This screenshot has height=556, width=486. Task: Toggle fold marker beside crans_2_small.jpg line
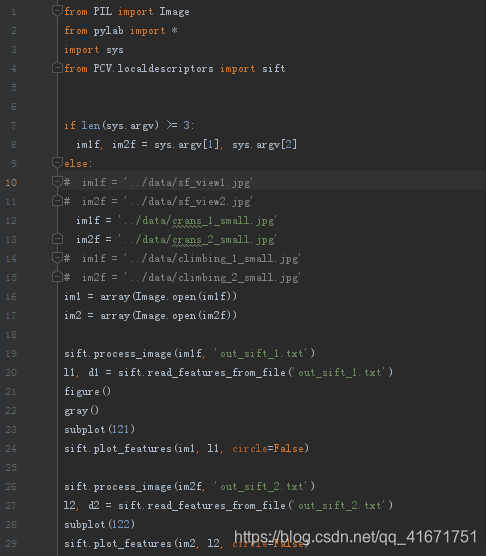pos(57,239)
